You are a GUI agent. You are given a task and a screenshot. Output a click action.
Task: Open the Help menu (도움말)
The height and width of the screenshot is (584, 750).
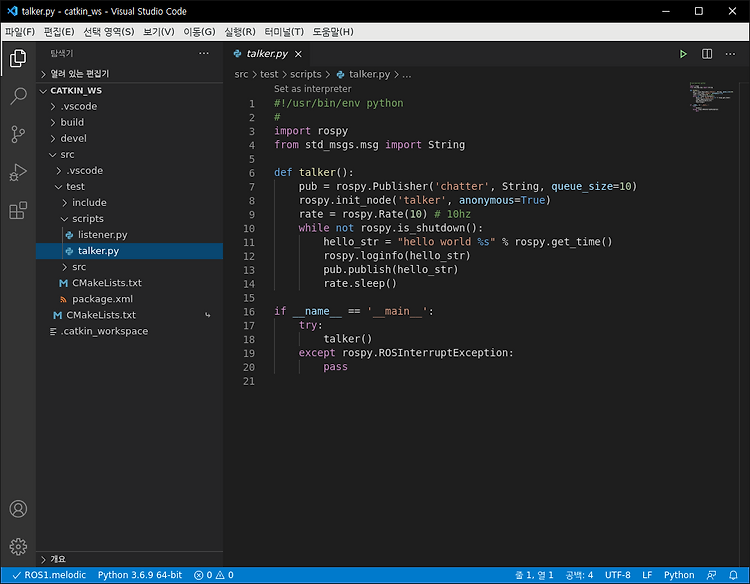pyautogui.click(x=332, y=32)
